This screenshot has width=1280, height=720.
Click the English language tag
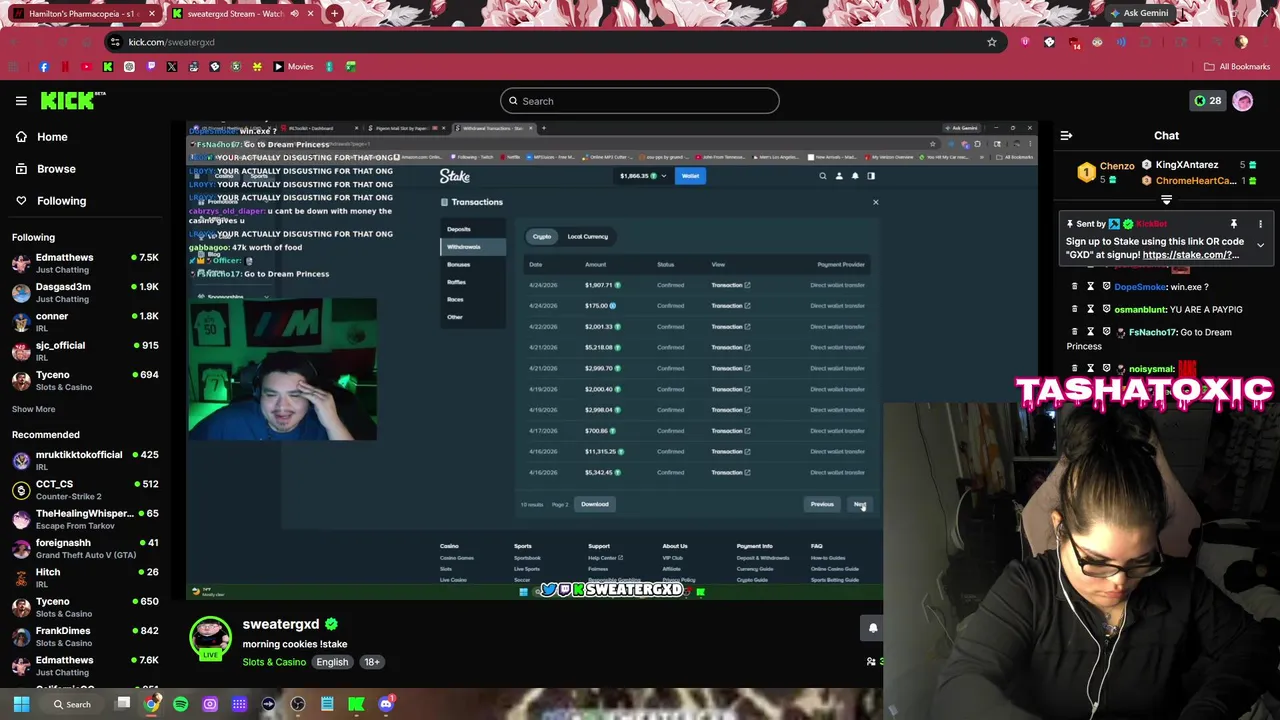332,662
